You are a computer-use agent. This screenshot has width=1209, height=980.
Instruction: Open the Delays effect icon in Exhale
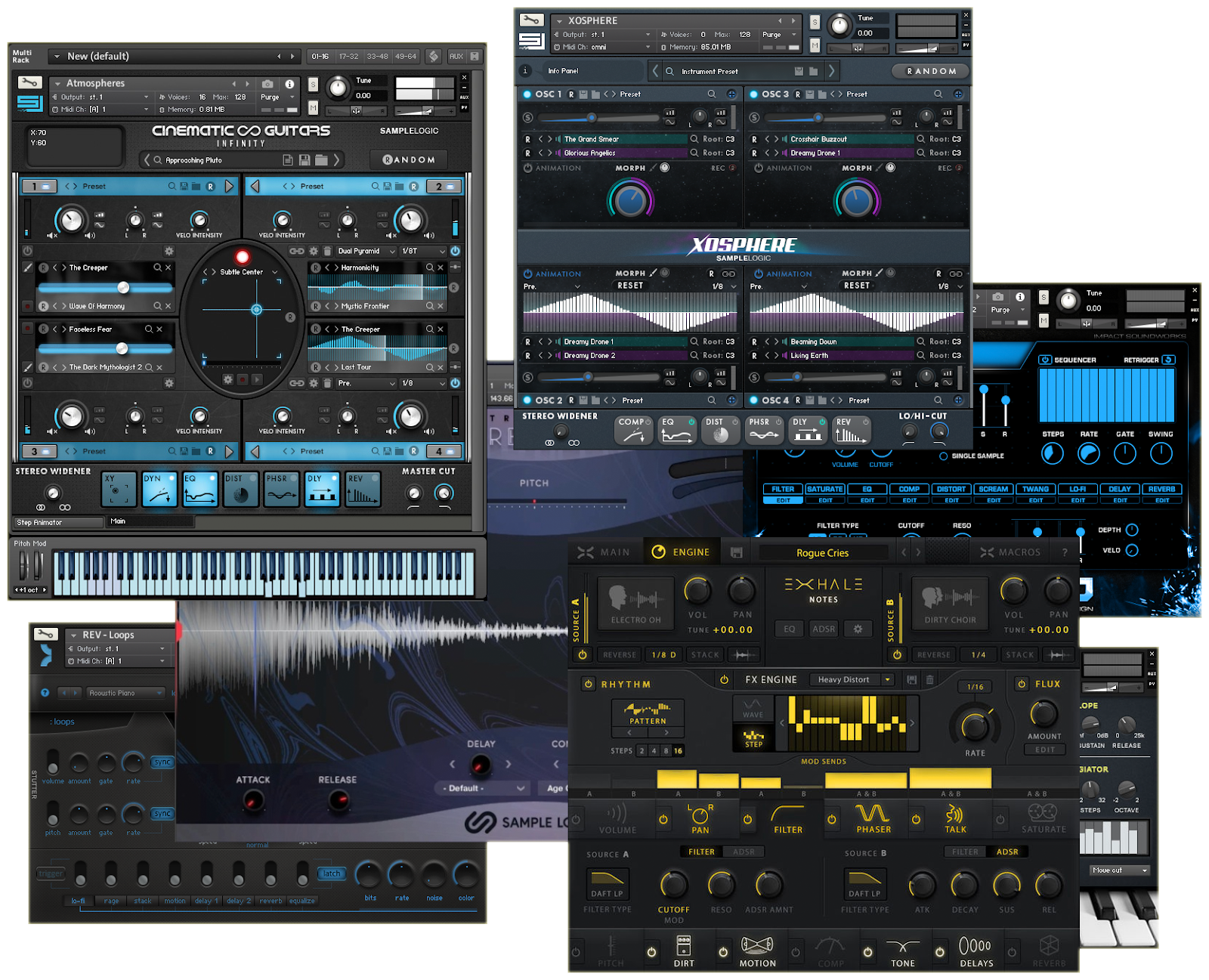coord(976,949)
